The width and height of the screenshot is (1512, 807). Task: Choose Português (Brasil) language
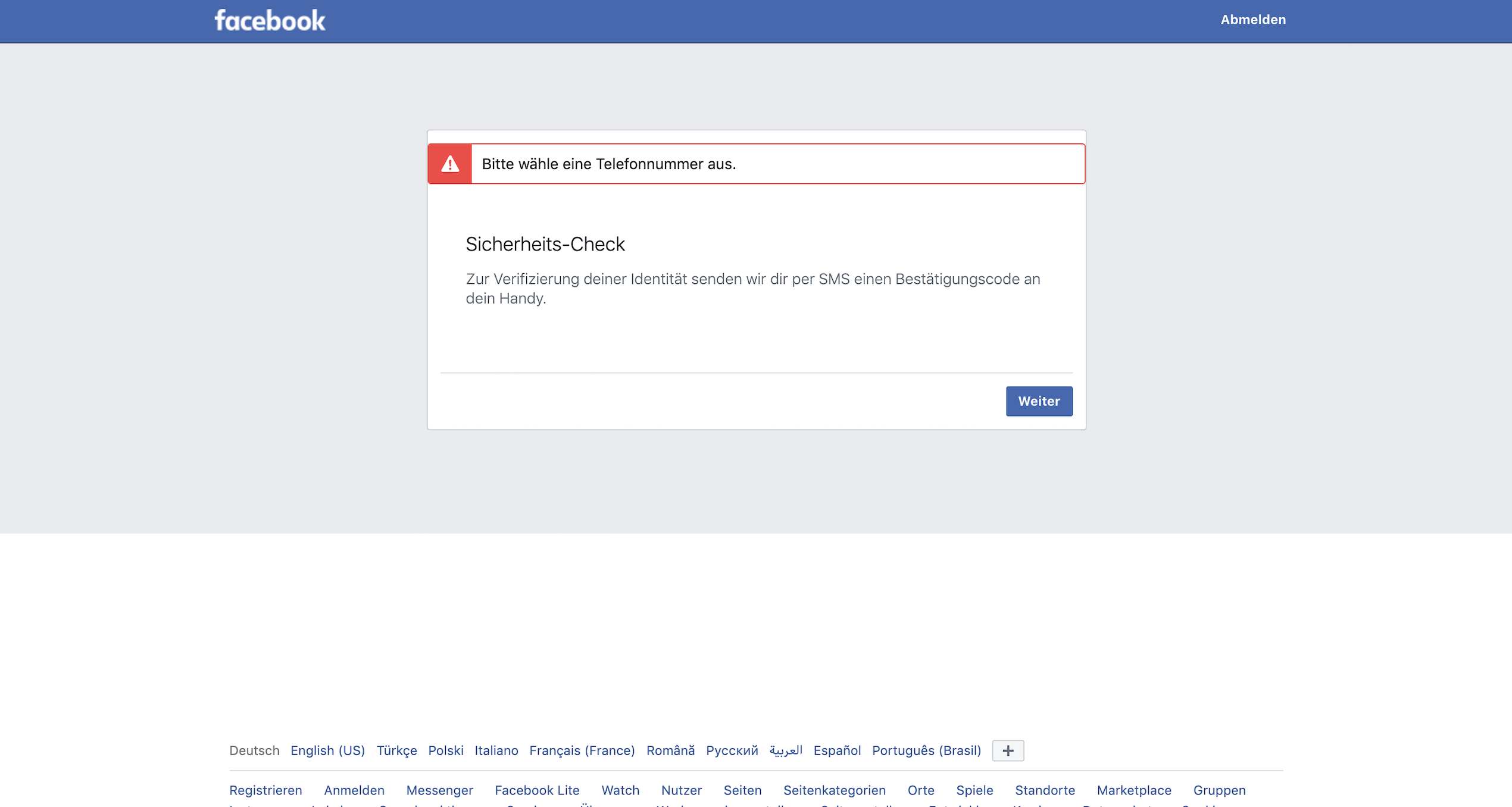tap(926, 750)
